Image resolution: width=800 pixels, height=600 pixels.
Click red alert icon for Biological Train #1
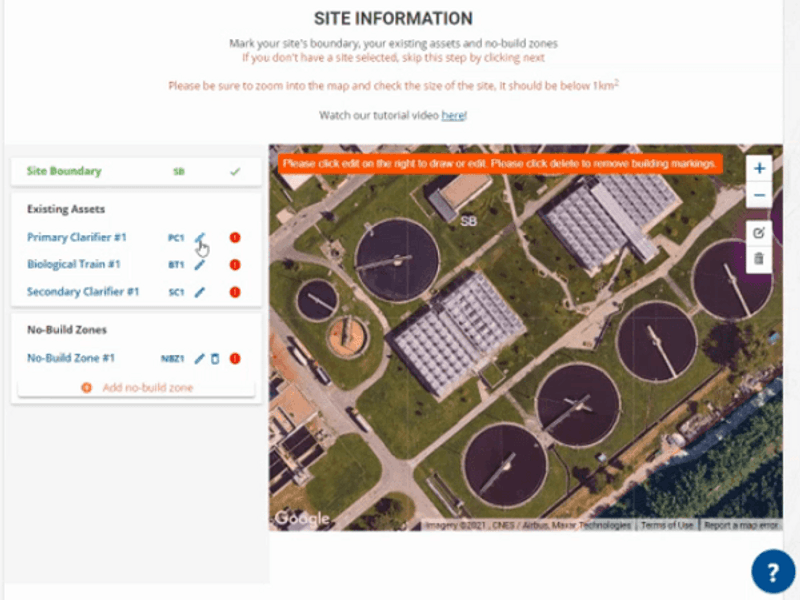(x=235, y=265)
